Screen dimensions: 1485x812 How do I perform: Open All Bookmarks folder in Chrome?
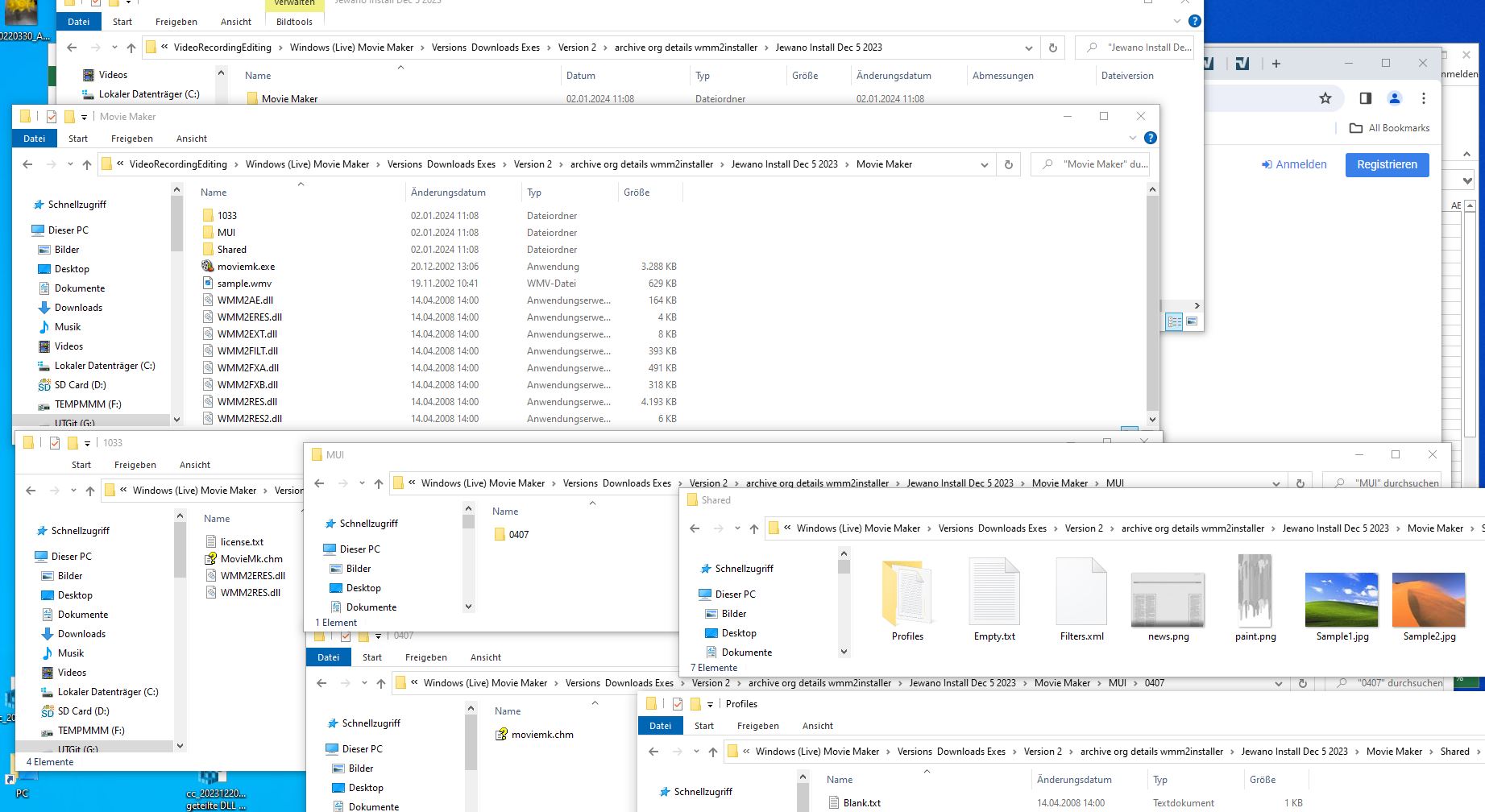[x=1390, y=128]
